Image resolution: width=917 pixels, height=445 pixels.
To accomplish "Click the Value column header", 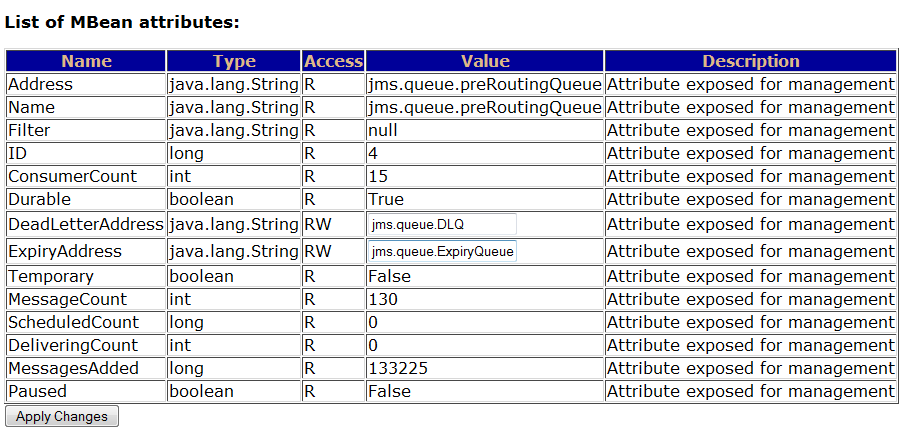I will 485,61.
